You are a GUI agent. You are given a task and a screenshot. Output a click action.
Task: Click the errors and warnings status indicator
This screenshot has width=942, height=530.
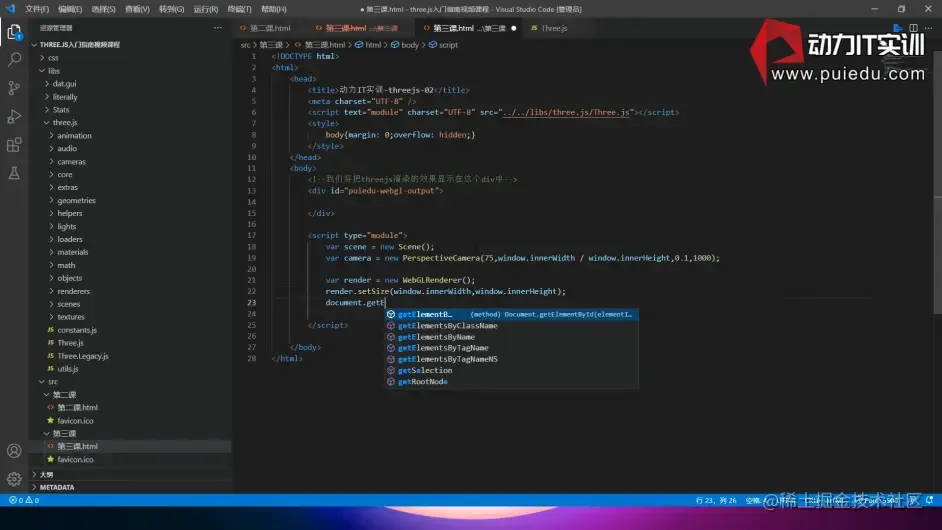click(24, 500)
